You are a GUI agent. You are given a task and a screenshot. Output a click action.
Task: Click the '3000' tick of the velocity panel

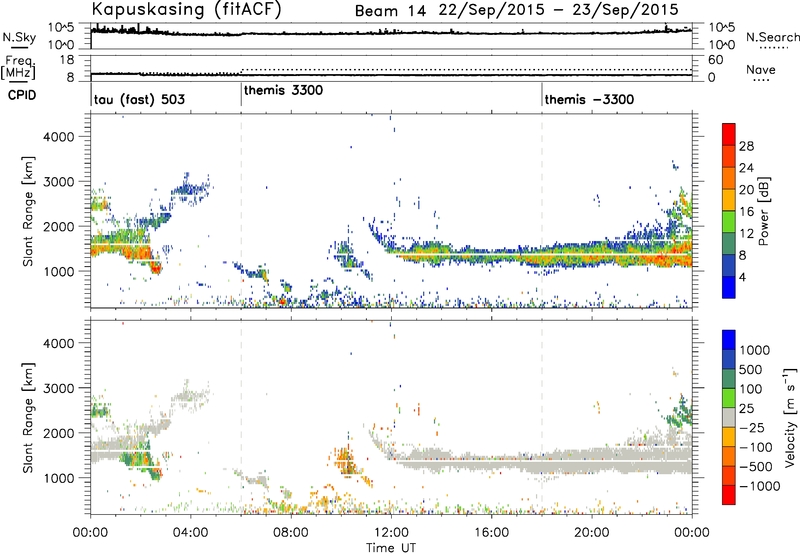coord(59,388)
